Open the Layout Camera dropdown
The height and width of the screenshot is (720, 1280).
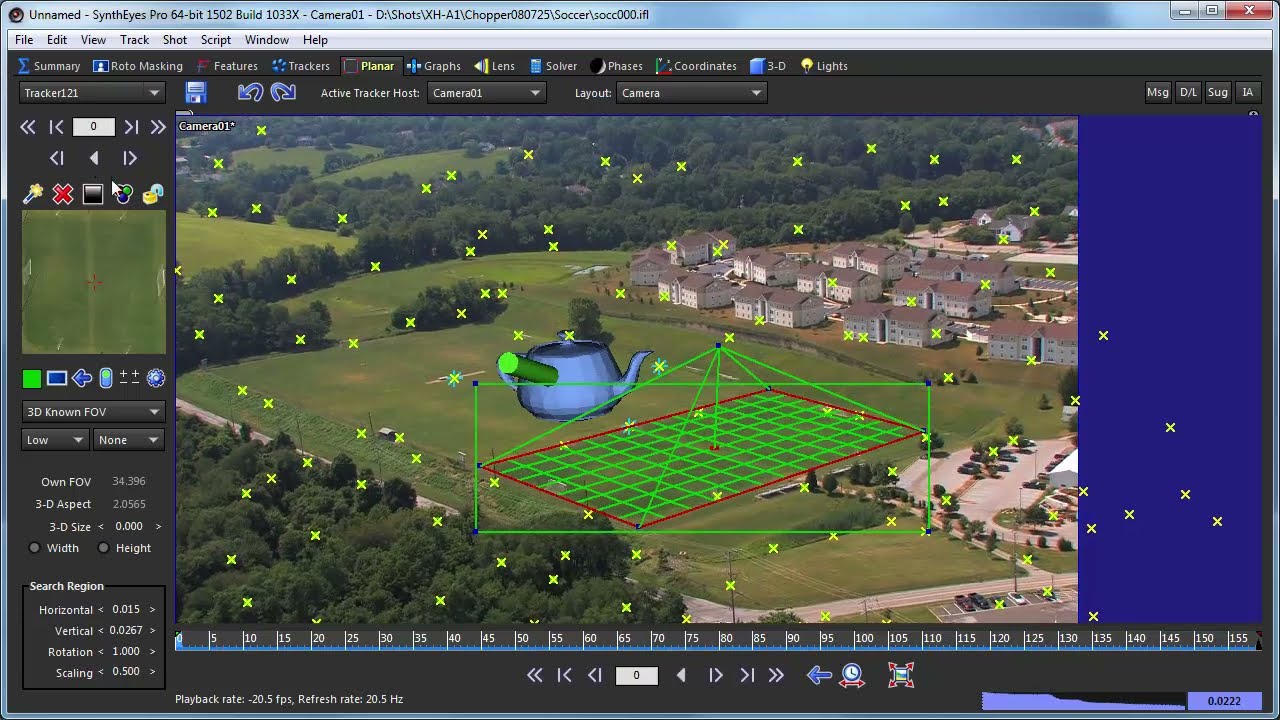691,93
